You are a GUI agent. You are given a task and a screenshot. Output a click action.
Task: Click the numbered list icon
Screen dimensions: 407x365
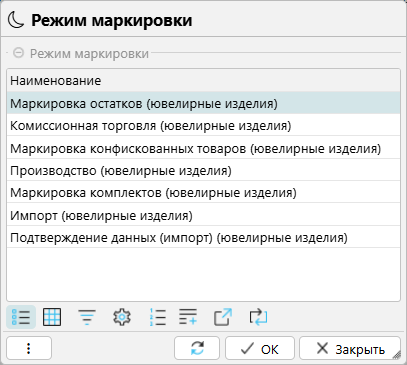[x=157, y=317]
